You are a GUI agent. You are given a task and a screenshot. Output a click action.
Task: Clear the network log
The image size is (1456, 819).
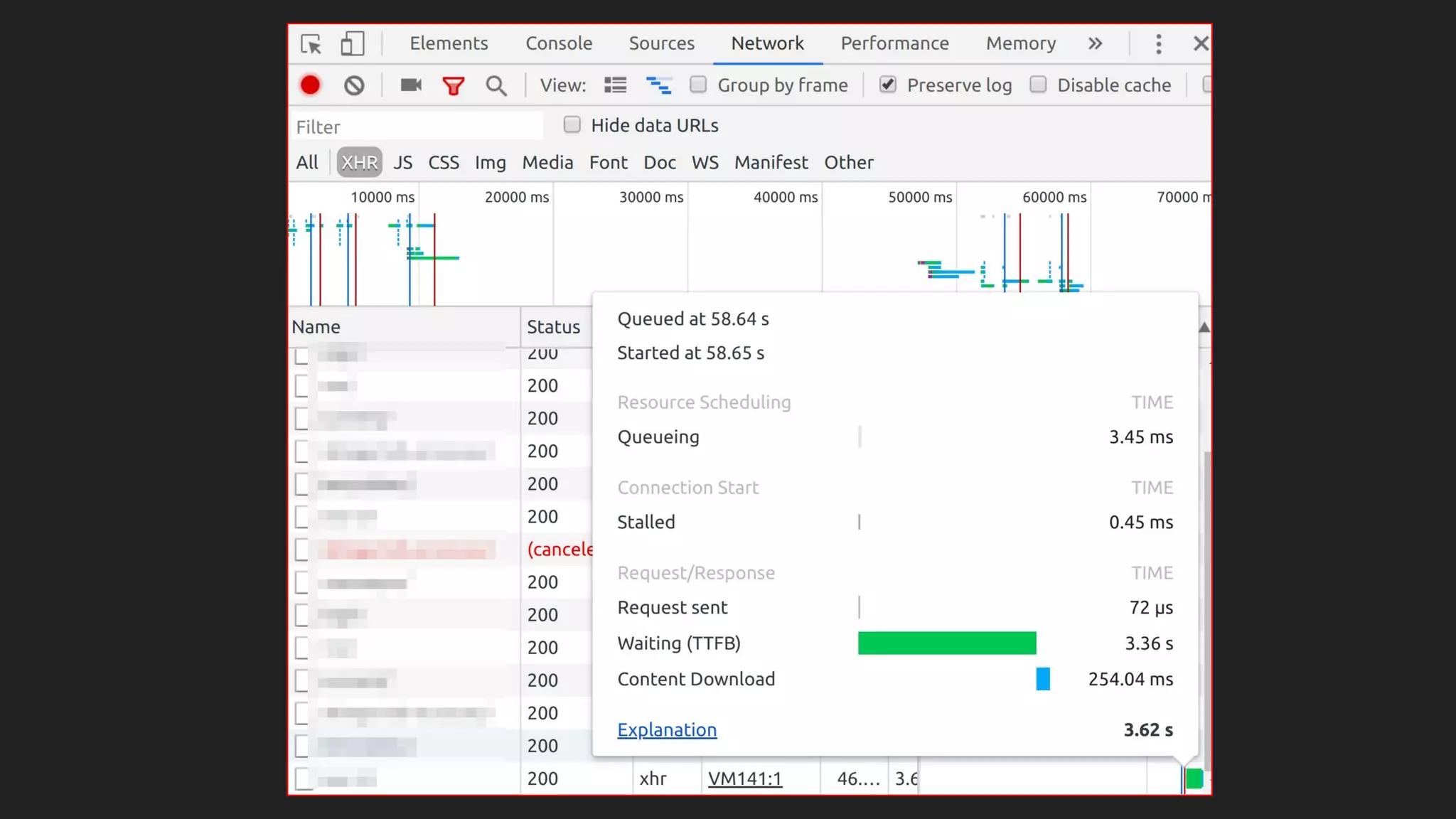(354, 85)
